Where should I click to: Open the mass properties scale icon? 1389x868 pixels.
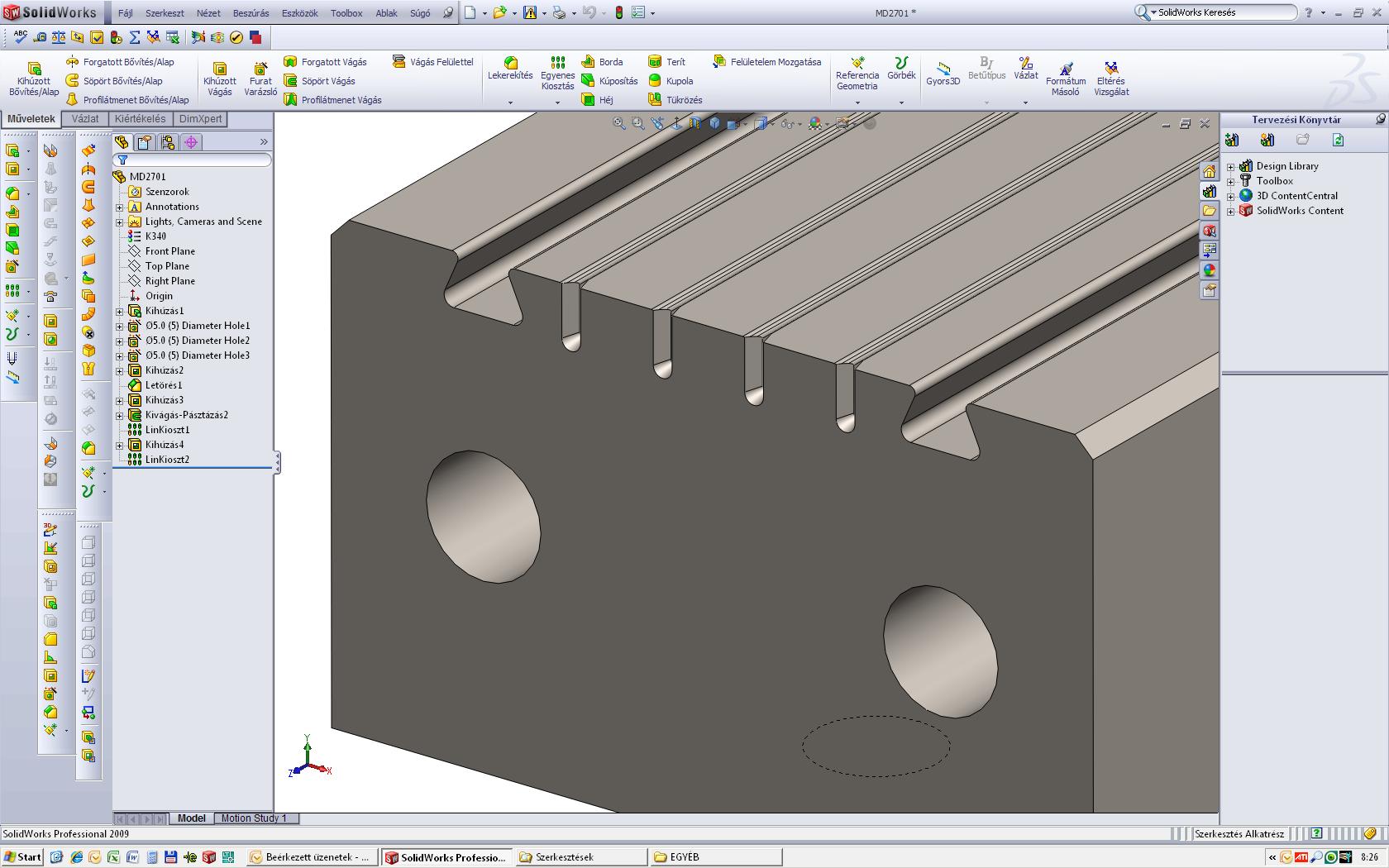tap(59, 37)
